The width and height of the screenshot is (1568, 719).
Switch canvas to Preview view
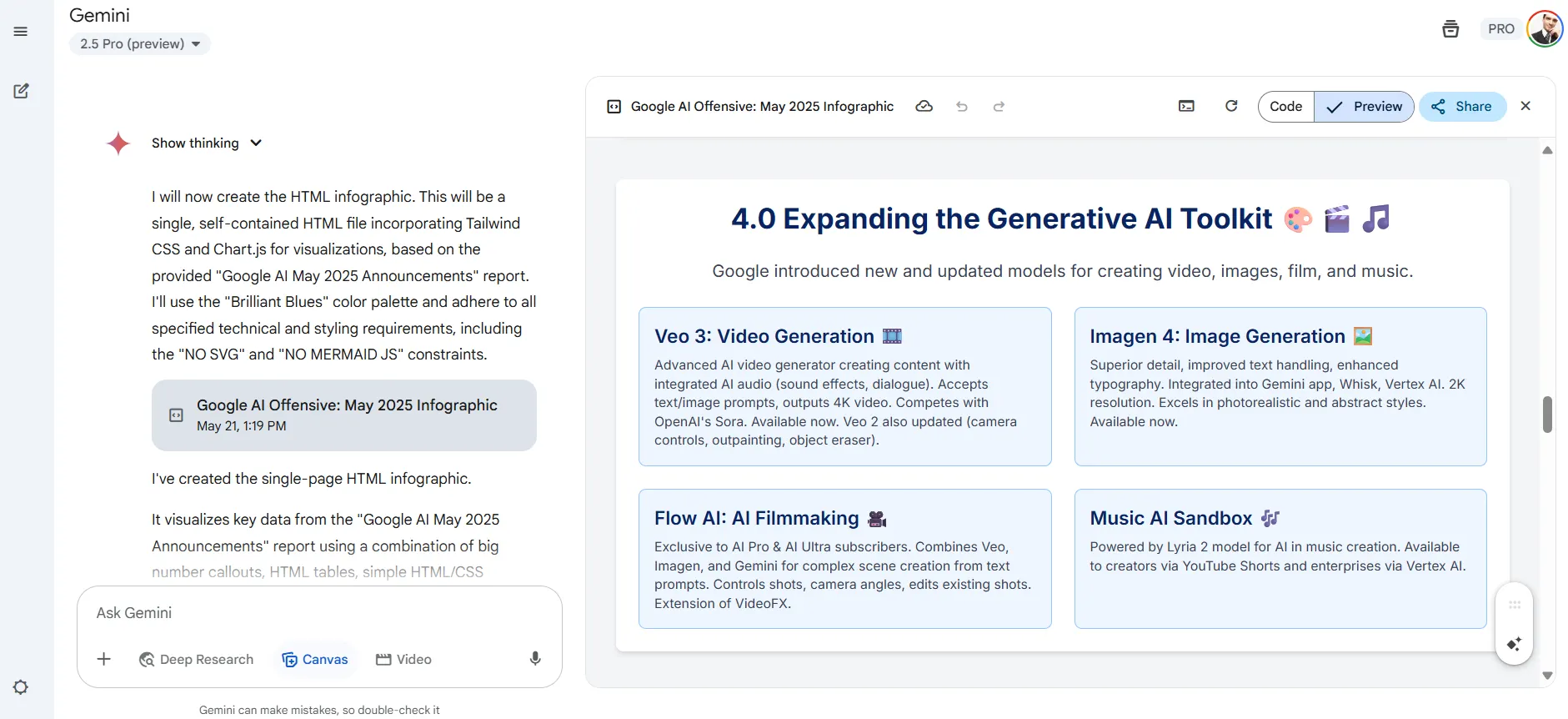[1364, 107]
